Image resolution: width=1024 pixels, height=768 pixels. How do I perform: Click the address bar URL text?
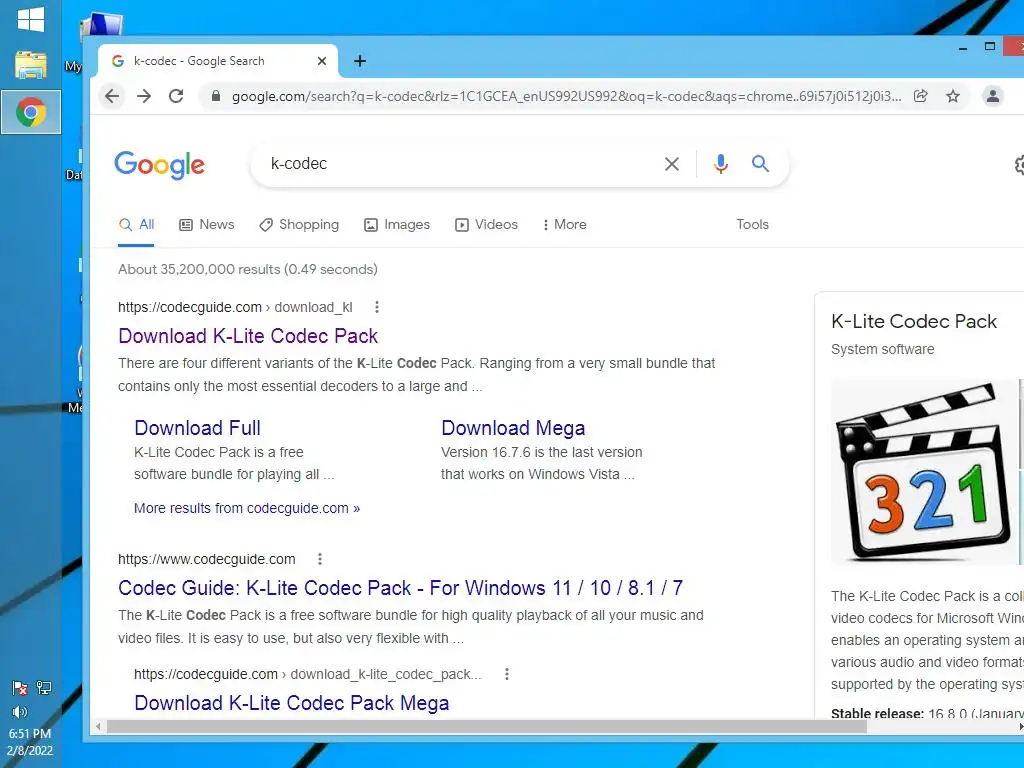click(566, 97)
